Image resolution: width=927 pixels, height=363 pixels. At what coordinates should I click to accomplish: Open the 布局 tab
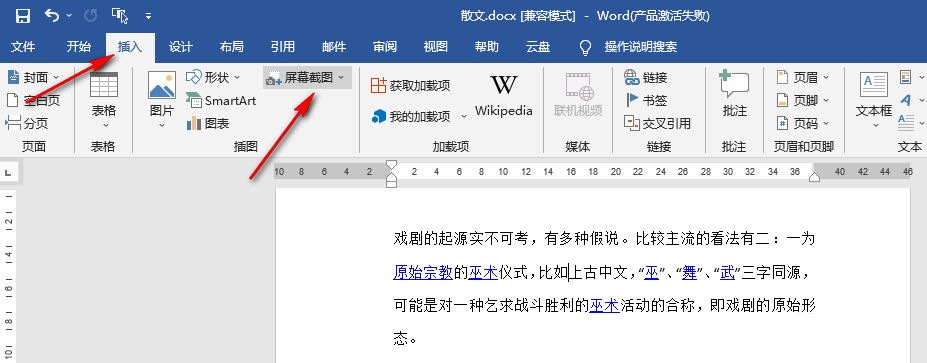[x=231, y=47]
